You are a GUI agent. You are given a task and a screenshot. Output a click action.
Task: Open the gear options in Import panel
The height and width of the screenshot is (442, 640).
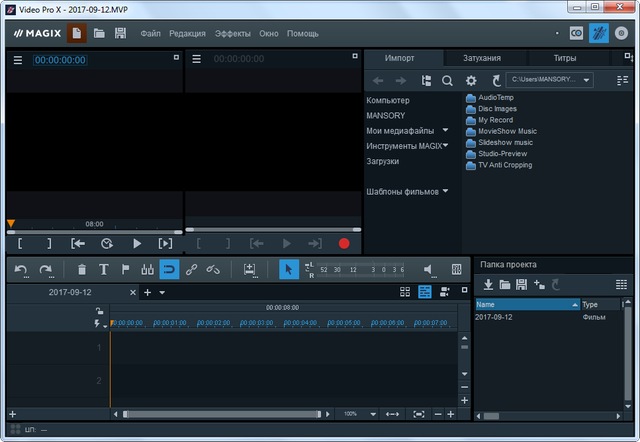click(471, 81)
